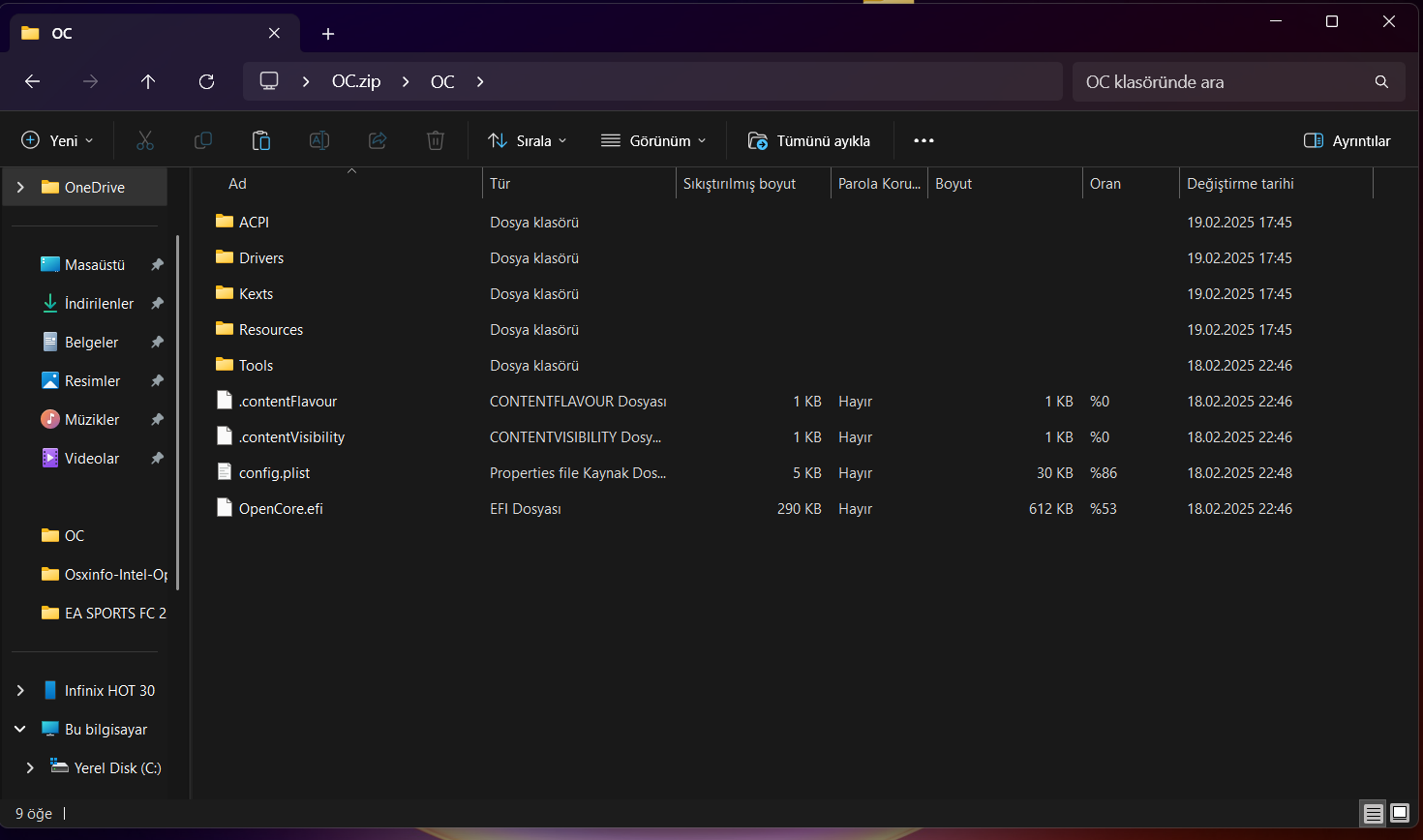
Task: Open the Yeni new item button
Action: (x=58, y=140)
